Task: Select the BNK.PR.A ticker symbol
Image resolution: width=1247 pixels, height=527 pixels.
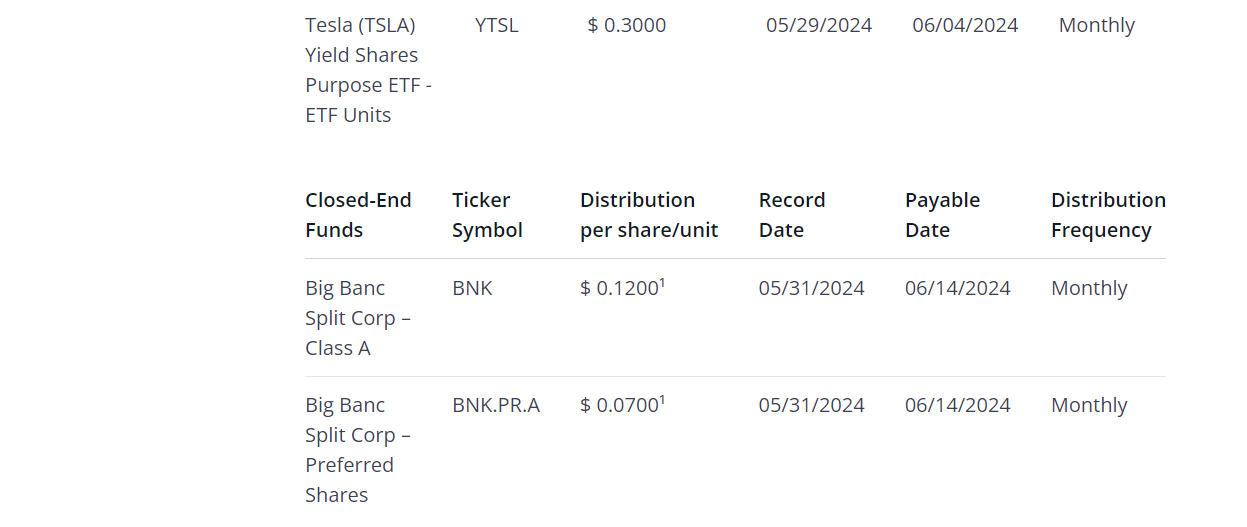Action: [496, 405]
